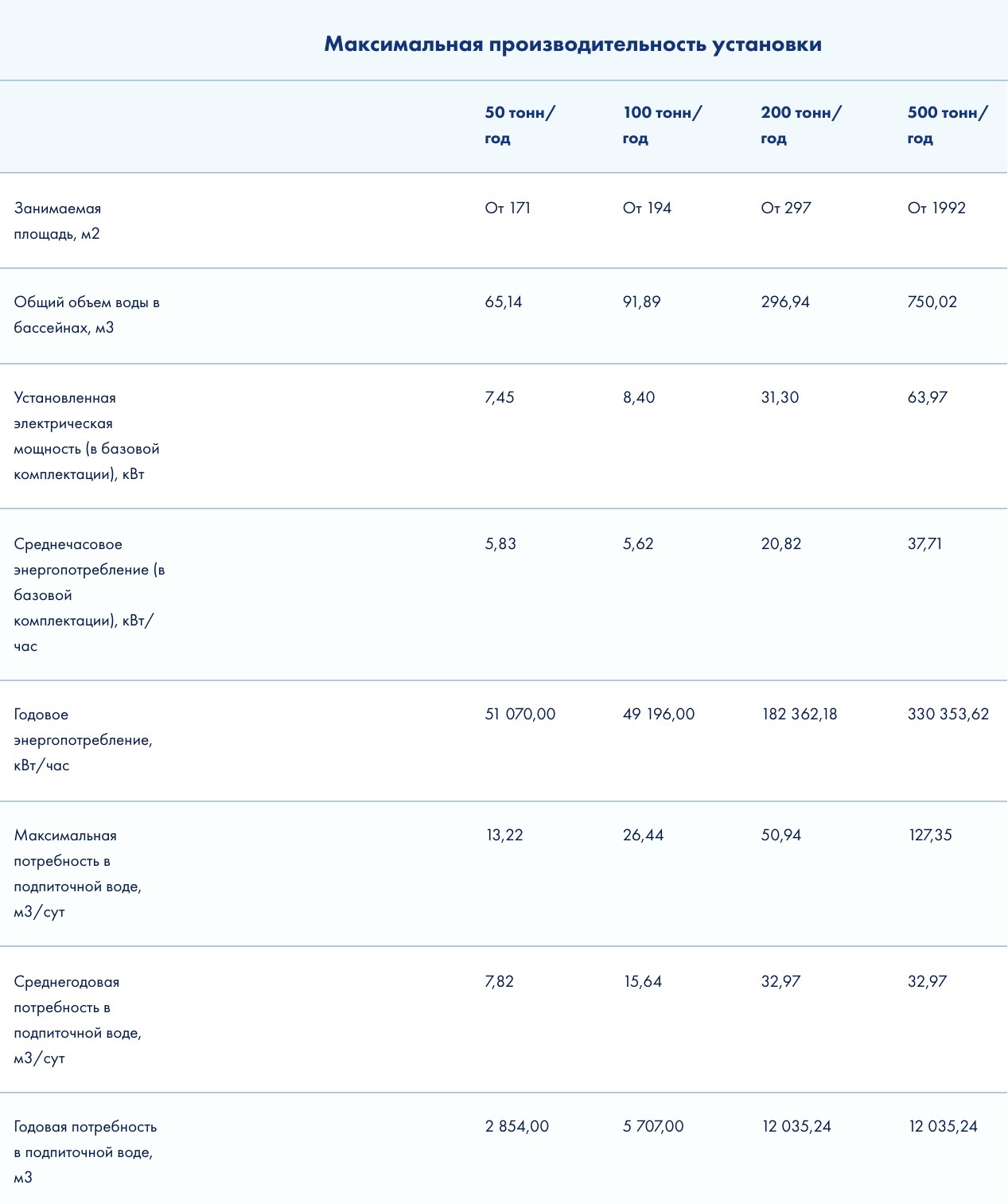Select the installed power value "7,45"

click(x=500, y=398)
